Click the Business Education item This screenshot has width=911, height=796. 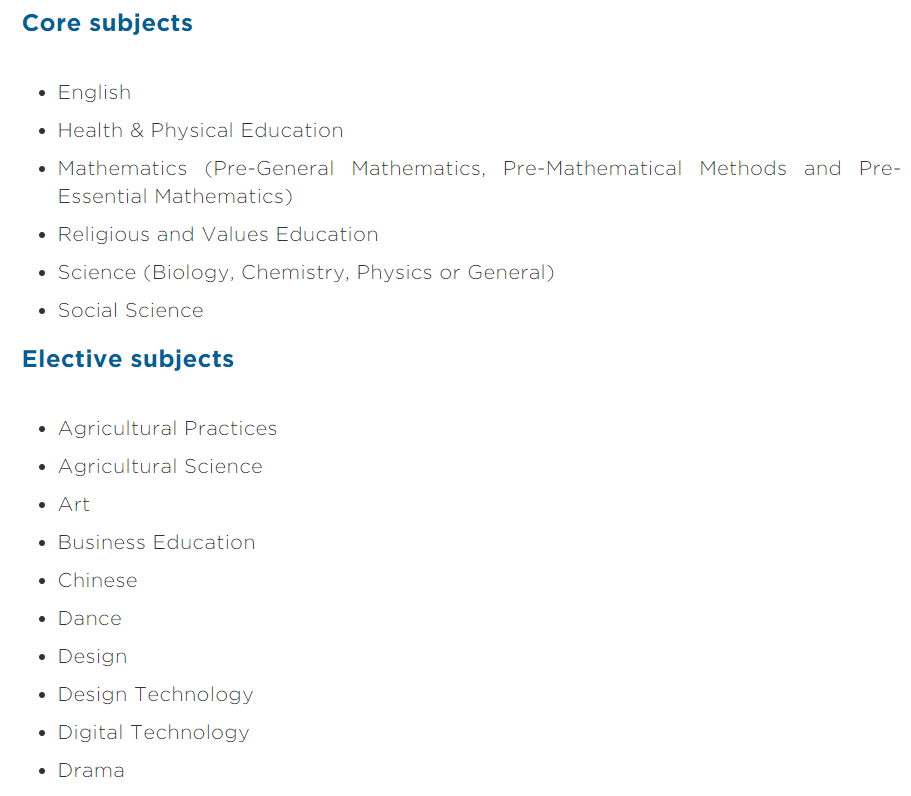tap(156, 543)
